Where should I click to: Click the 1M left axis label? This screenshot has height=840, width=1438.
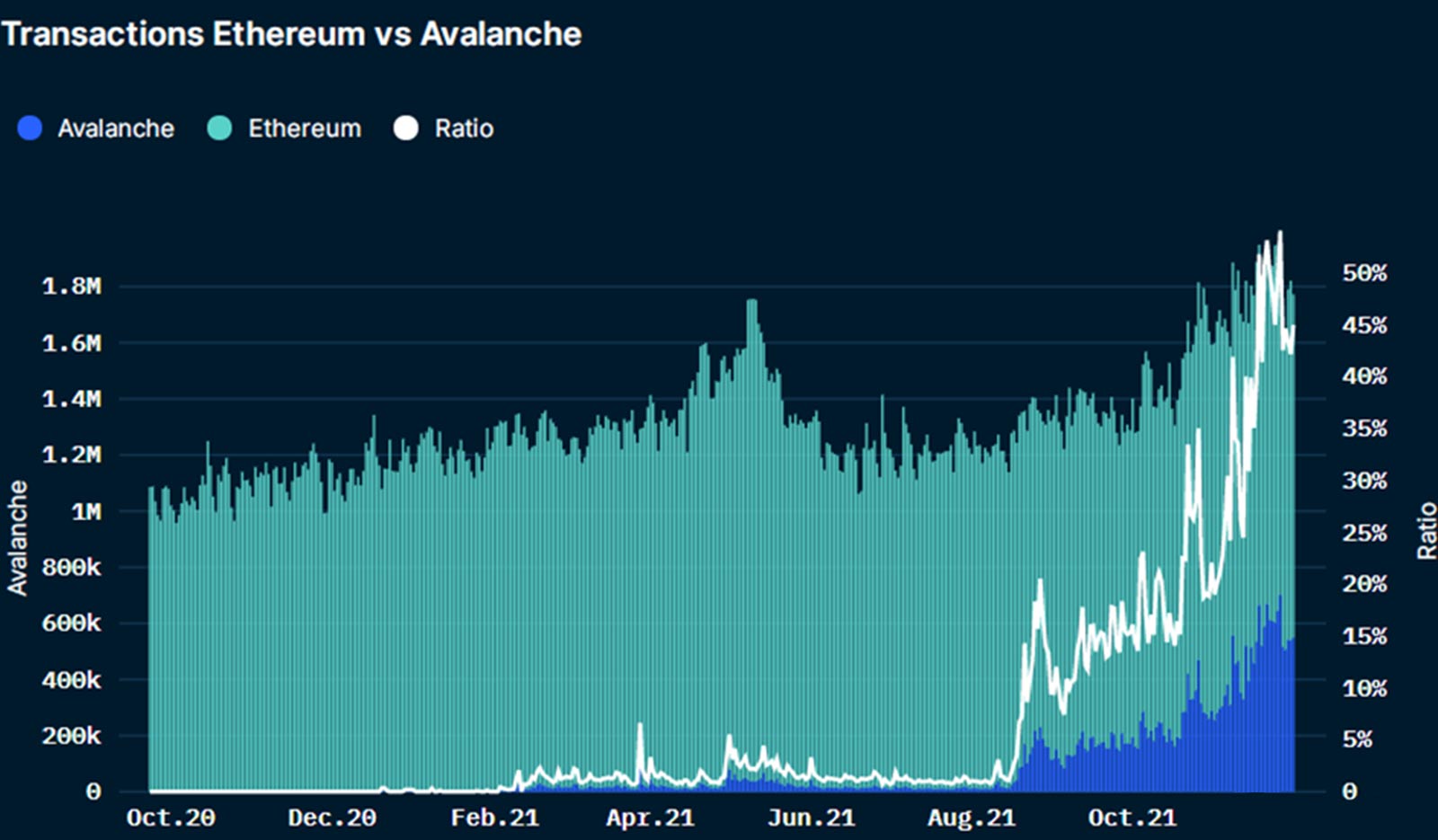86,511
